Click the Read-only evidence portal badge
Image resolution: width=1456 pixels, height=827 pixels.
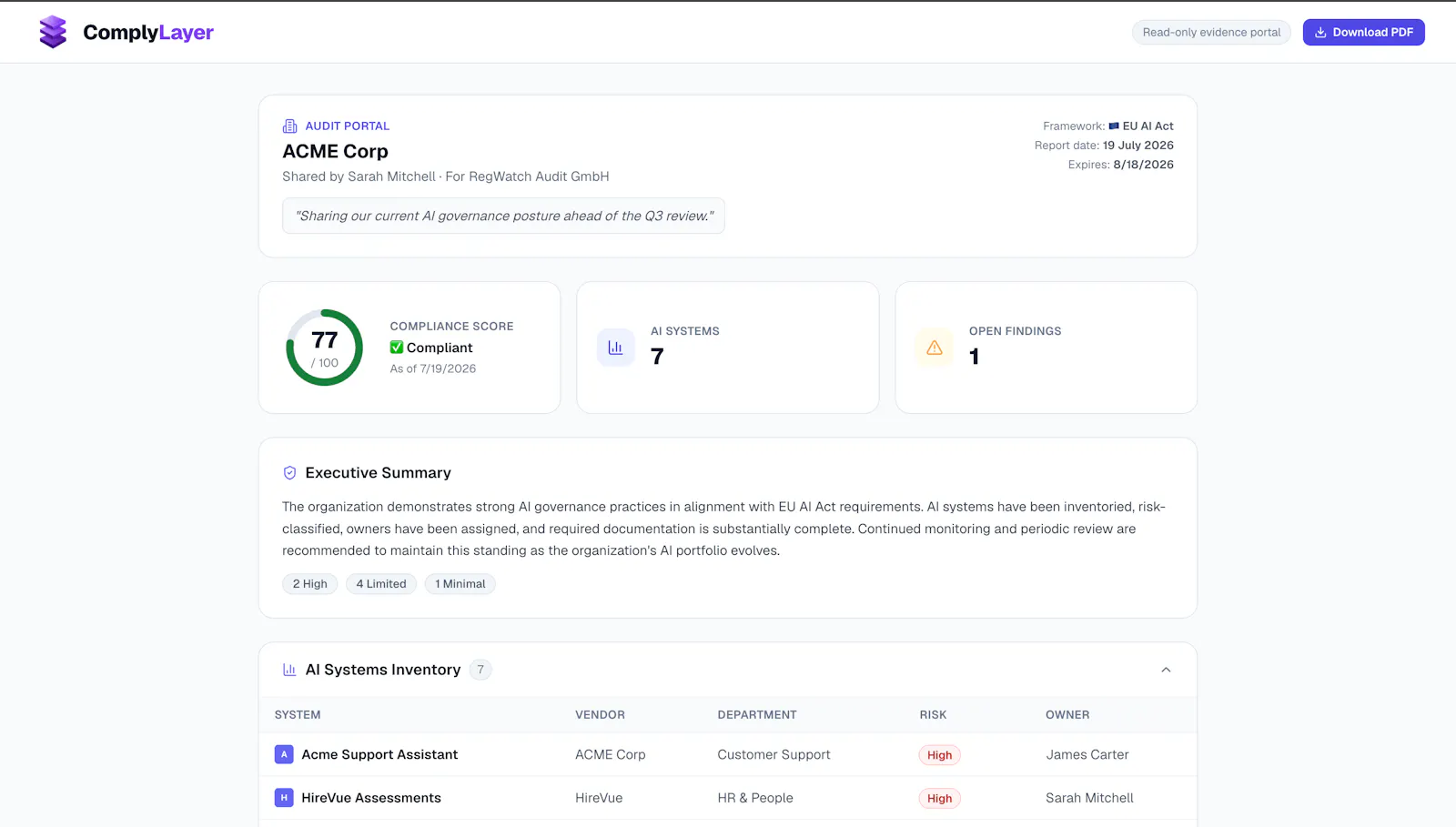(x=1211, y=32)
